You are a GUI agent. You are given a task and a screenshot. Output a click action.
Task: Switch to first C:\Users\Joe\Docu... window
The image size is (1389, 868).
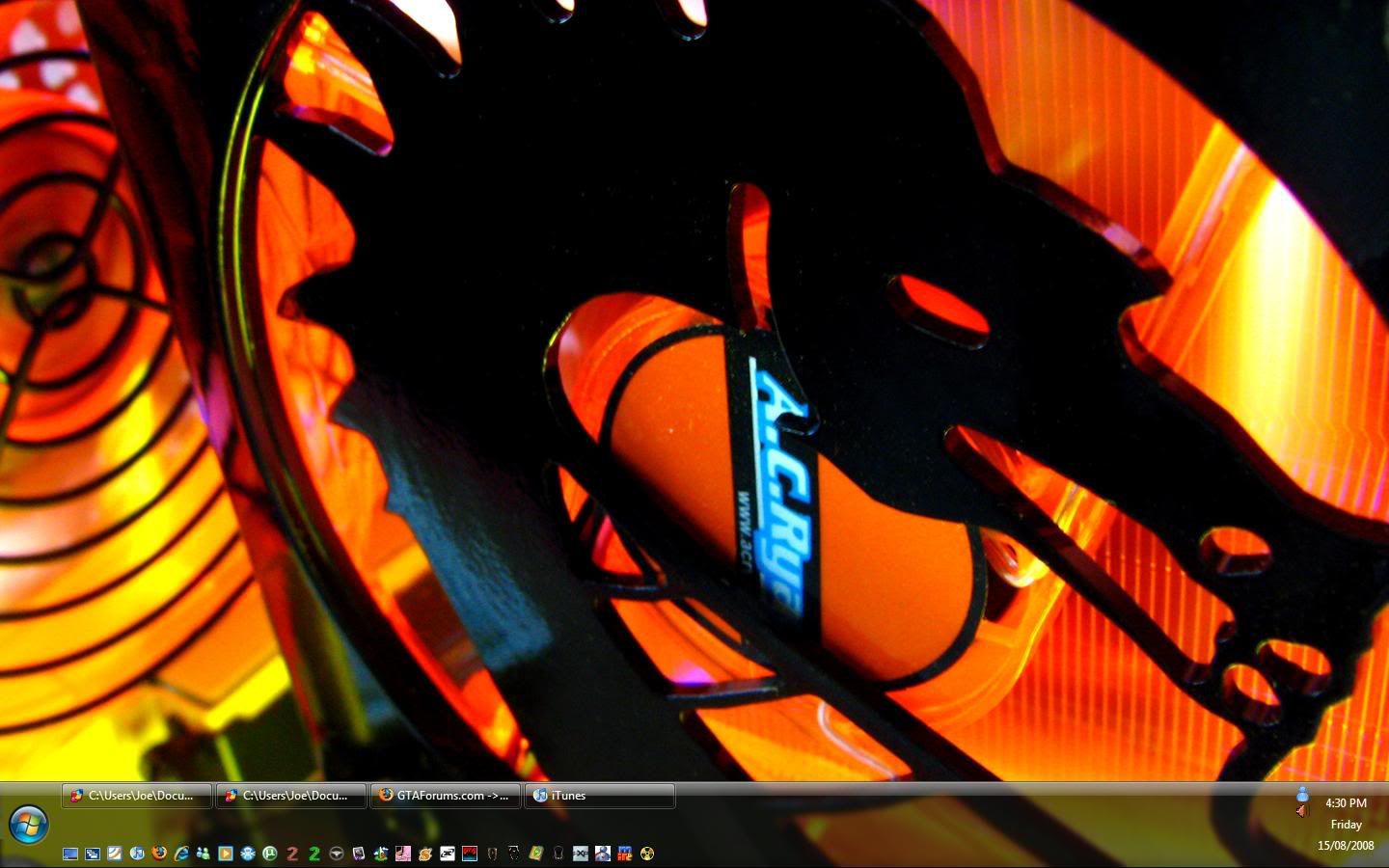click(x=136, y=796)
